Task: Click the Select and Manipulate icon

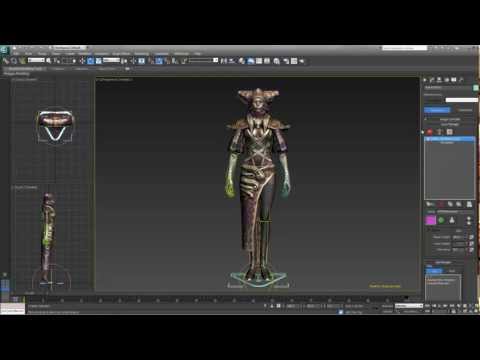Action: click(133, 61)
